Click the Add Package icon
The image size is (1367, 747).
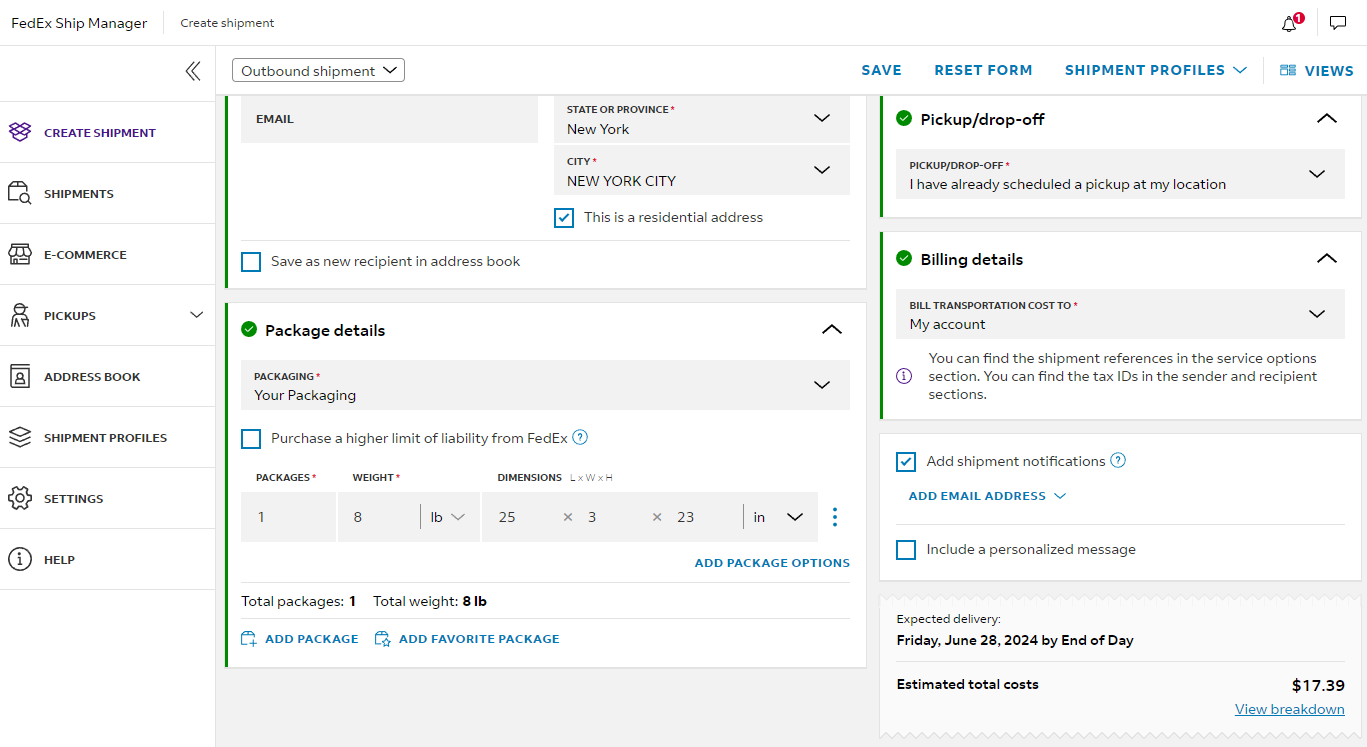tap(249, 639)
